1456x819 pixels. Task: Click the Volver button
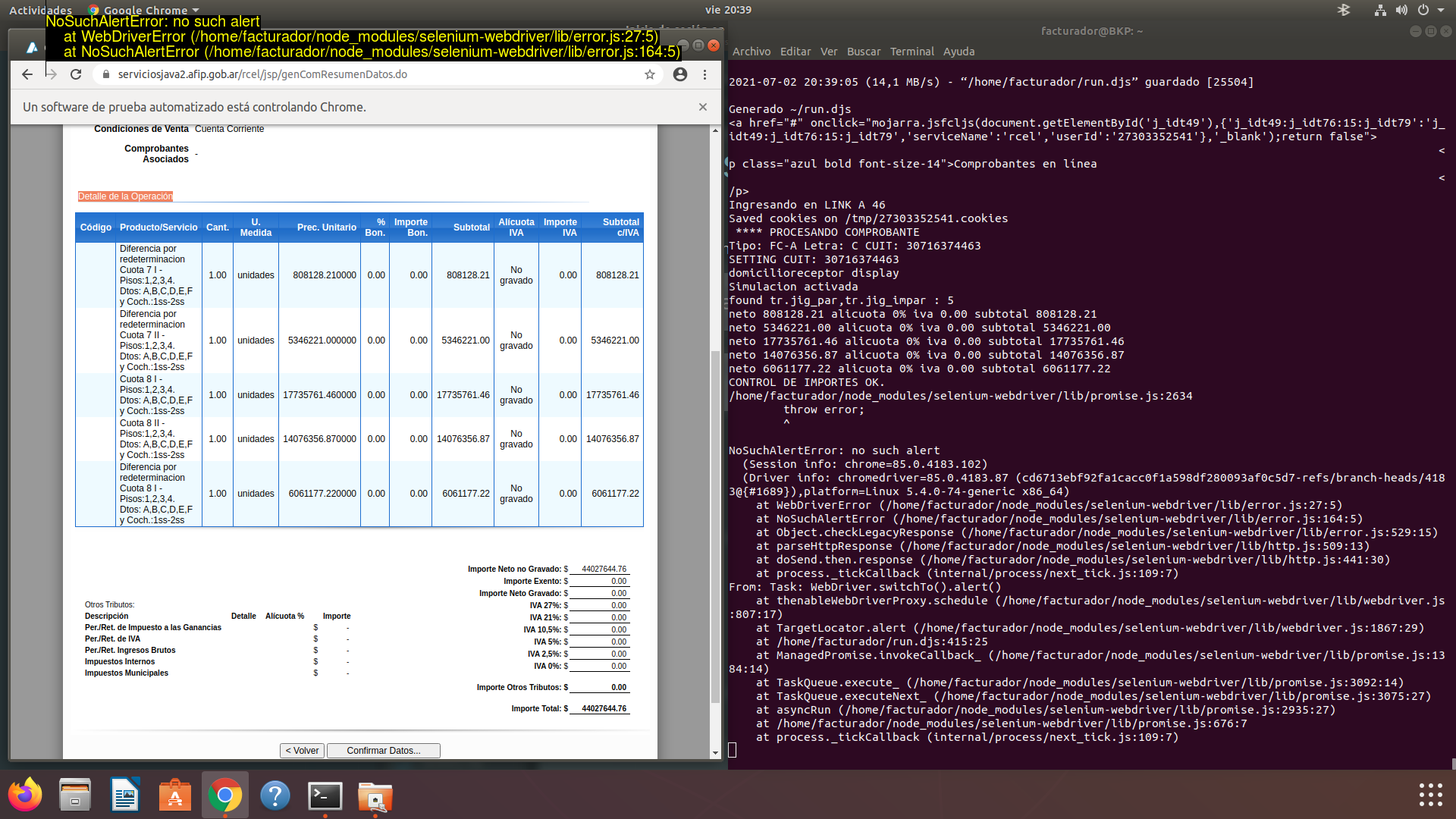coord(302,751)
